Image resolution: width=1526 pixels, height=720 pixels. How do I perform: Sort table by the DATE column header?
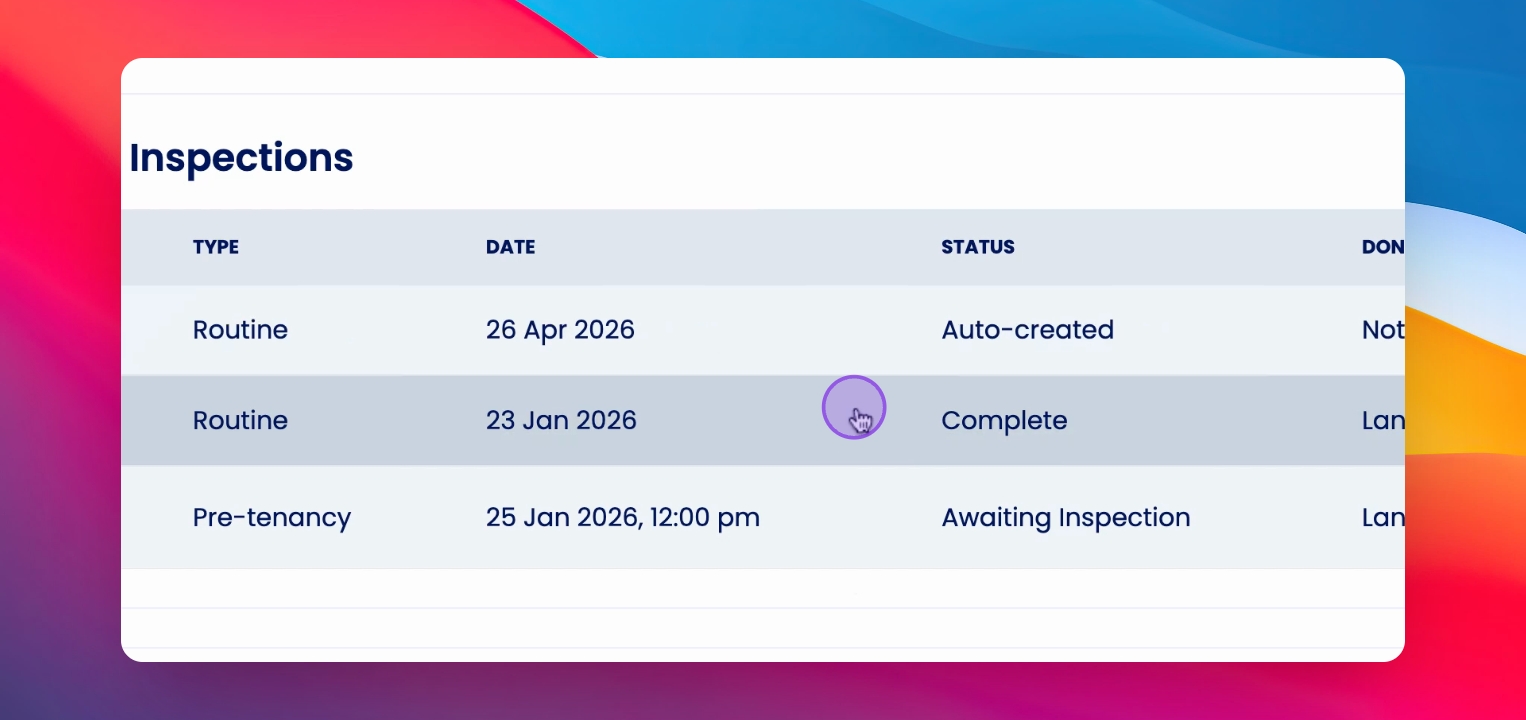tap(510, 247)
